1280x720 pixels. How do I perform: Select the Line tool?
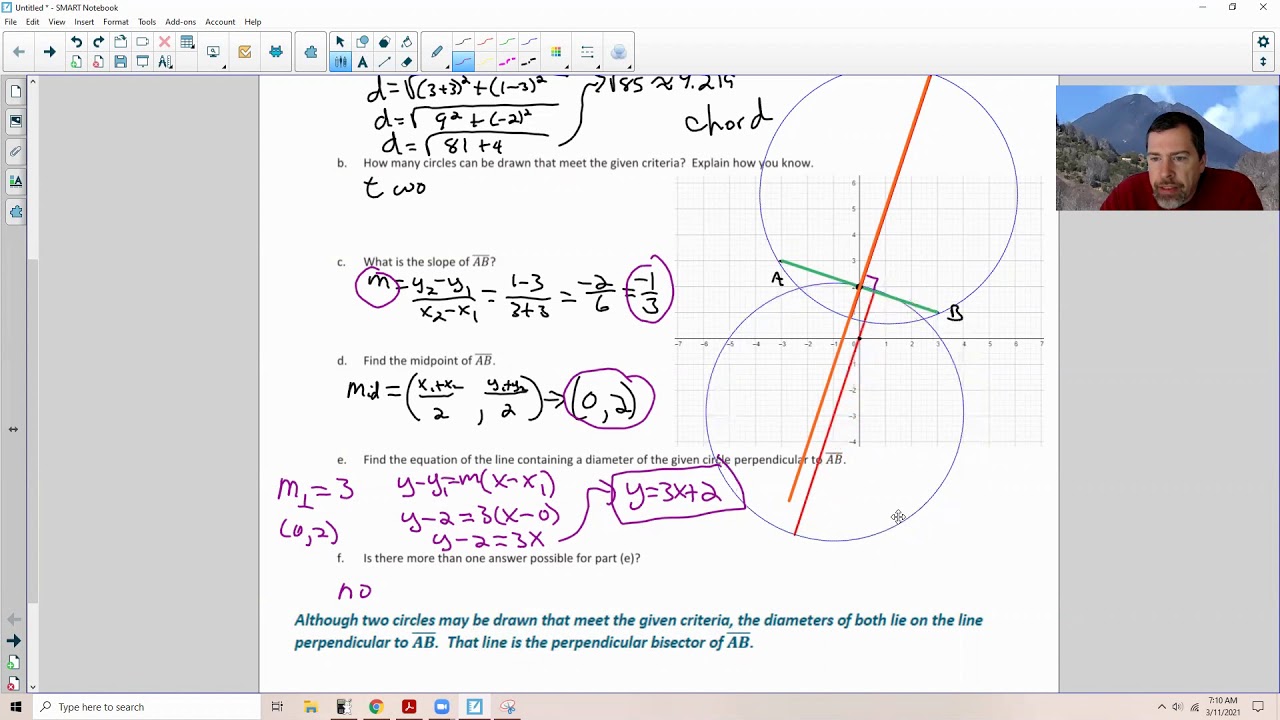[384, 62]
